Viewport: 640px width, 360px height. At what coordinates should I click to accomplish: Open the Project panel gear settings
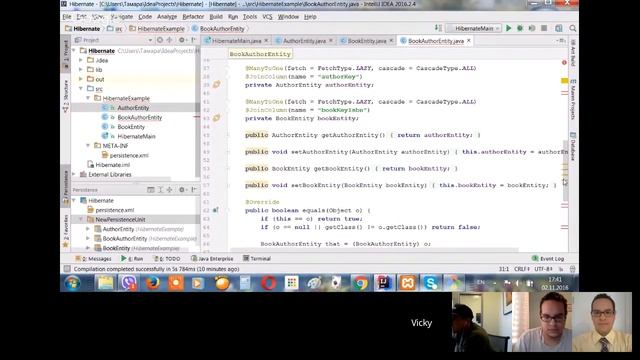click(x=182, y=40)
